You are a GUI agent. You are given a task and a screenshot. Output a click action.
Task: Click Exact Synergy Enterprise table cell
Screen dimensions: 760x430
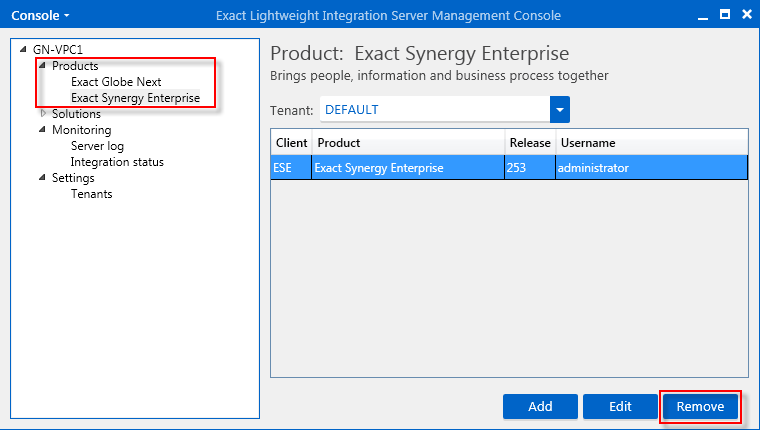click(408, 168)
